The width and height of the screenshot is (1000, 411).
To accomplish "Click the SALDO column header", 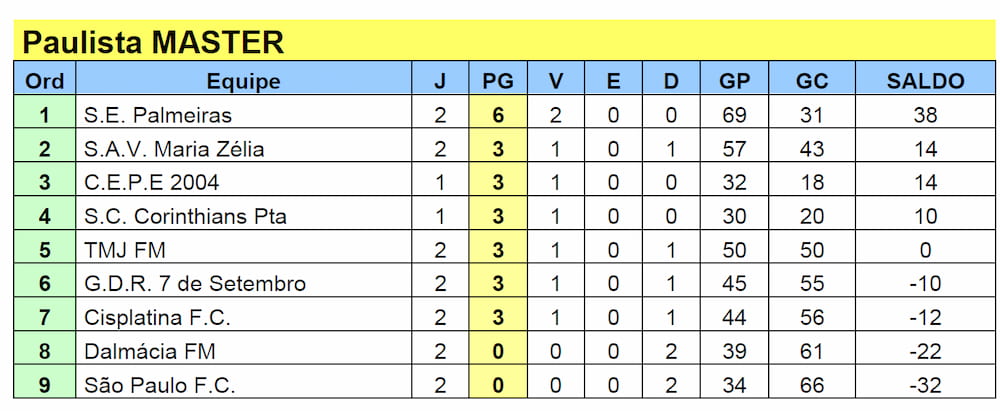I will pos(925,81).
